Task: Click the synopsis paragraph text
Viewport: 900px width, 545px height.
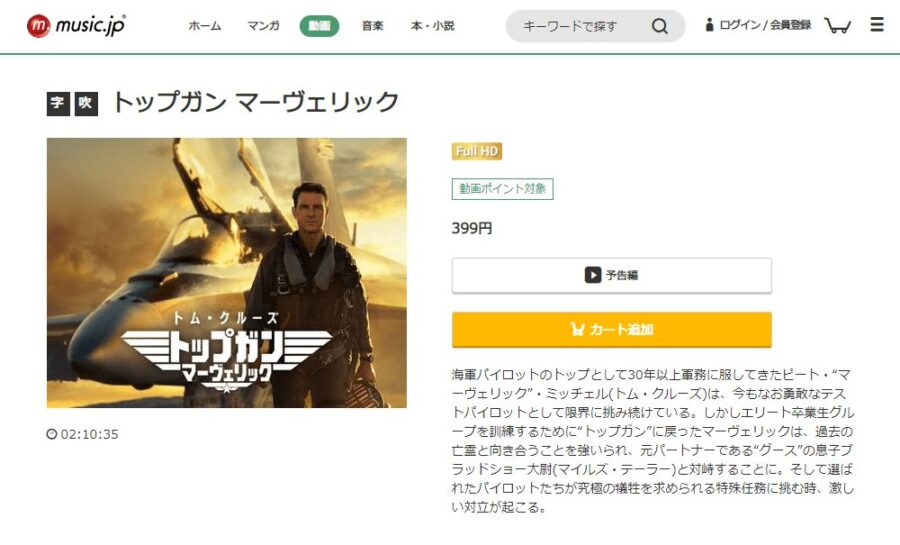Action: coord(653,441)
